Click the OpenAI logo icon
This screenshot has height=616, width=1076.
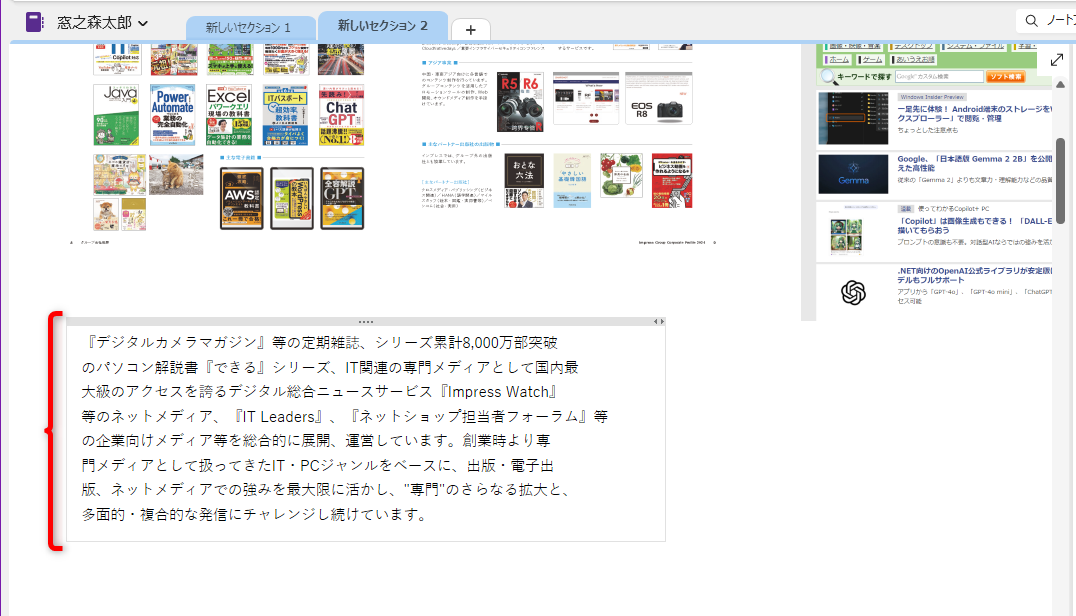(x=853, y=293)
